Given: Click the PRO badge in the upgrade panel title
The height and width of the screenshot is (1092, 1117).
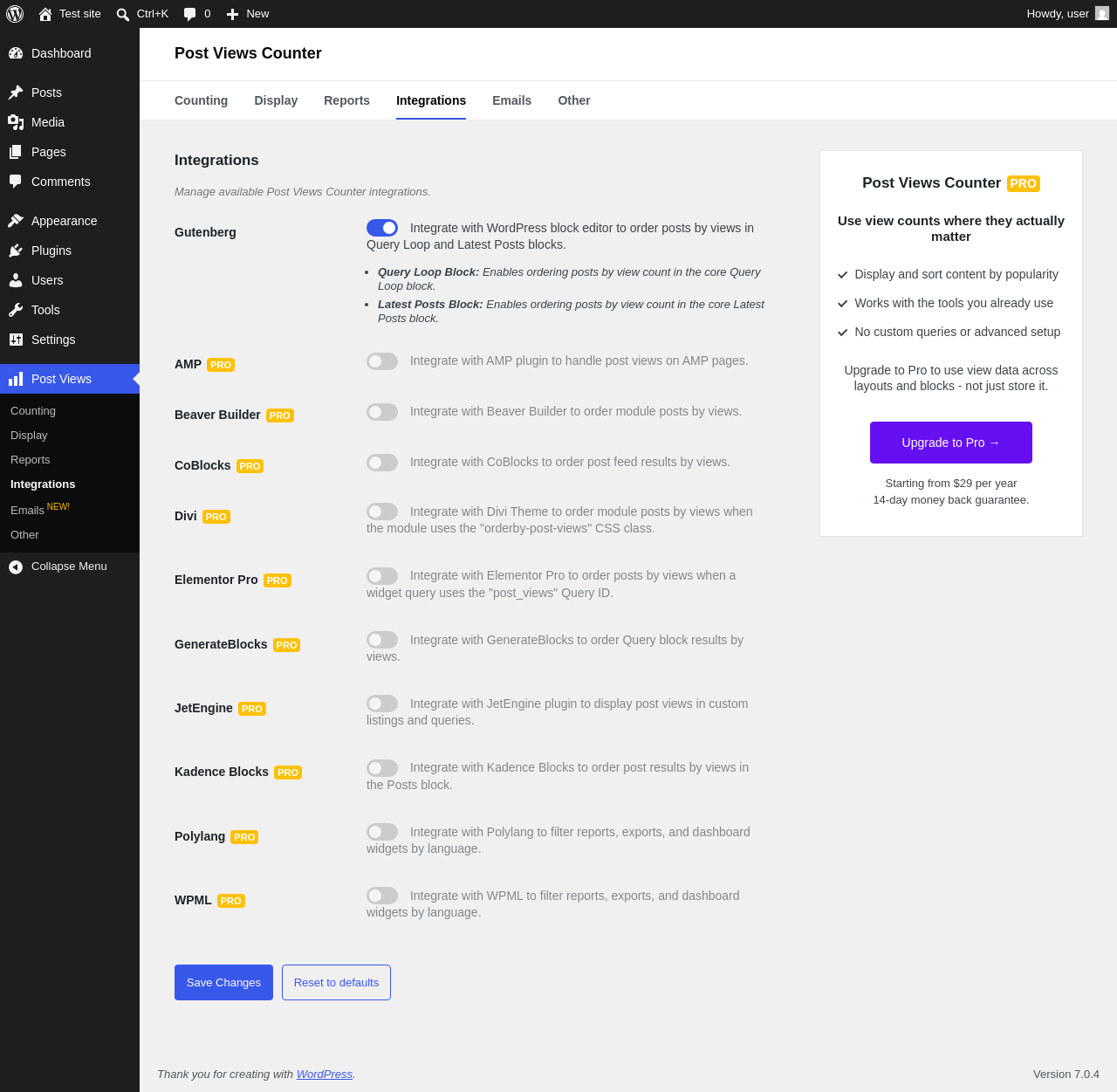Looking at the screenshot, I should [x=1024, y=183].
